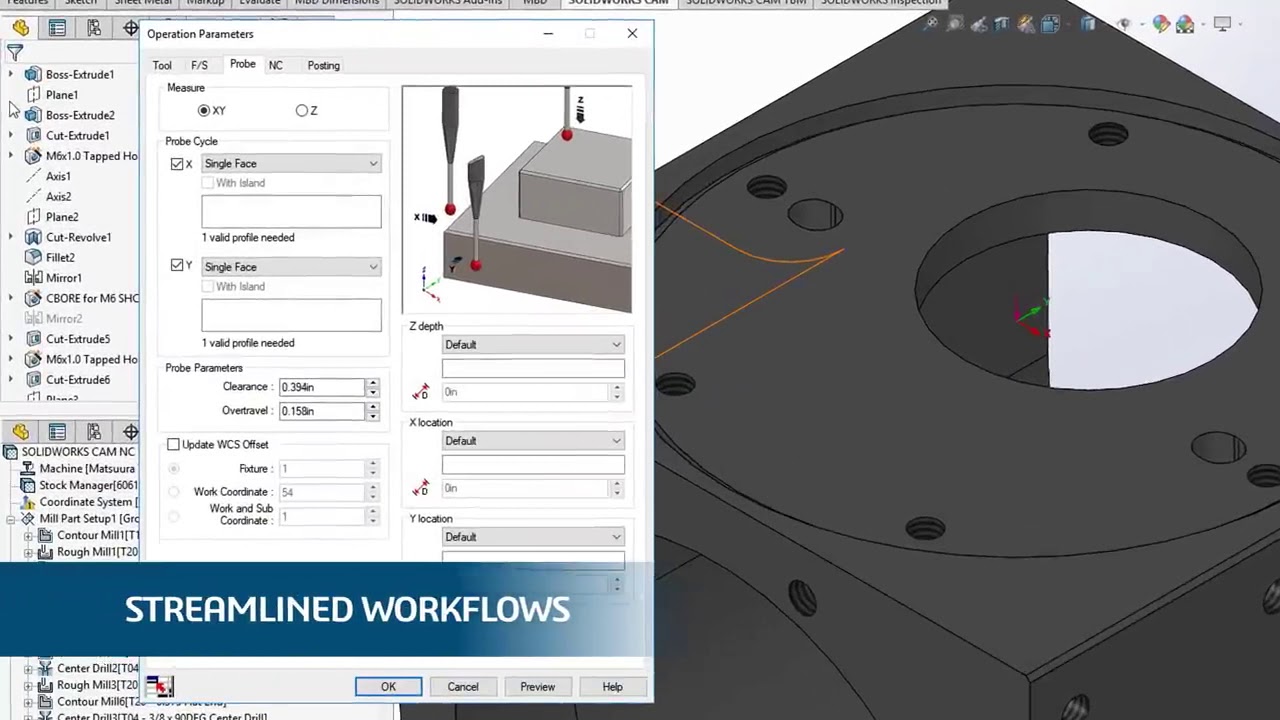Click the Mill Part Setup1 node icon
Image resolution: width=1280 pixels, height=720 pixels.
[28, 519]
